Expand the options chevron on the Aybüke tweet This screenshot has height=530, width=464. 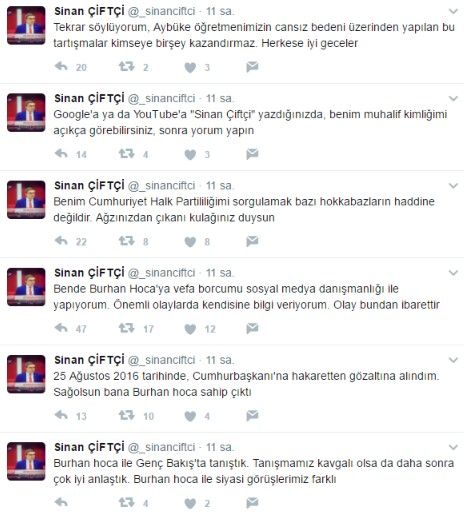pyautogui.click(x=453, y=11)
